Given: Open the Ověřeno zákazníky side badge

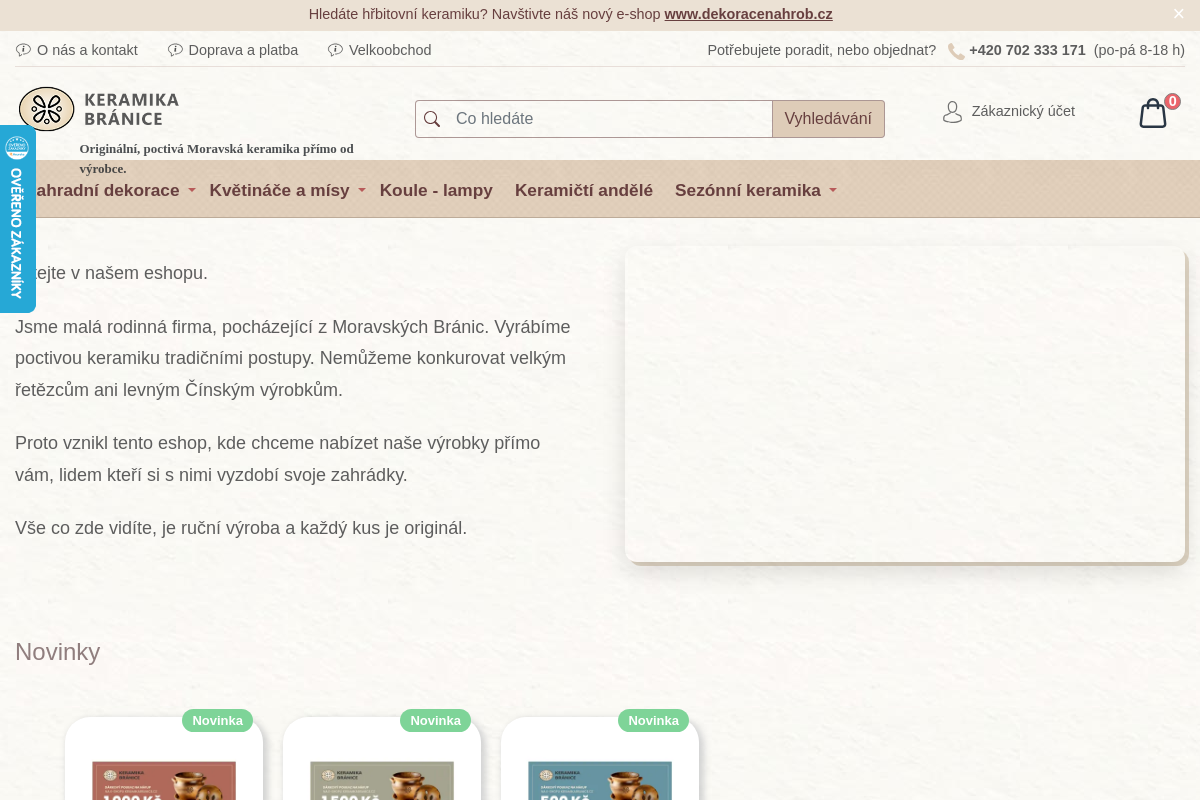Looking at the screenshot, I should 16,219.
